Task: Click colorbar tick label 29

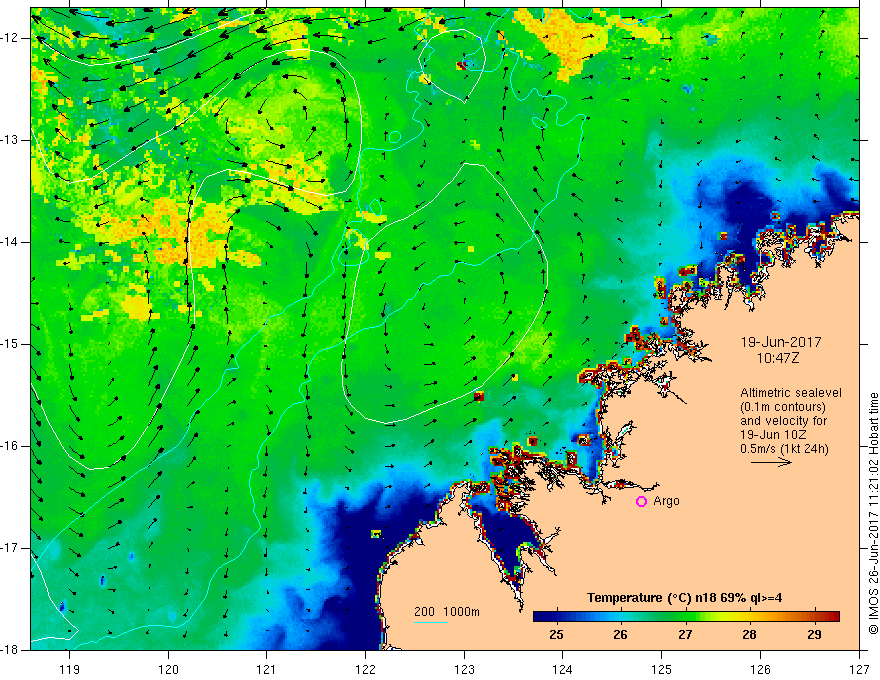Action: click(814, 635)
